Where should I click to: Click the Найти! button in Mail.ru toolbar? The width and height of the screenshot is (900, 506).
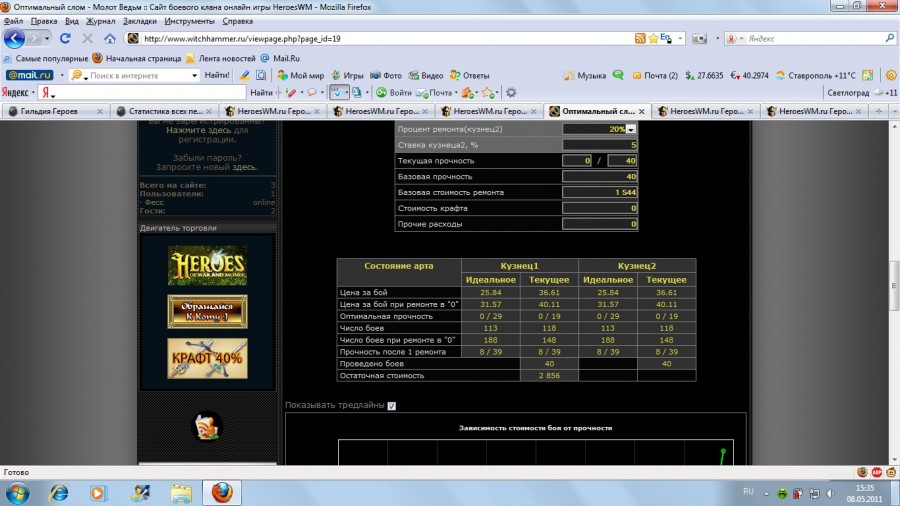coord(217,75)
